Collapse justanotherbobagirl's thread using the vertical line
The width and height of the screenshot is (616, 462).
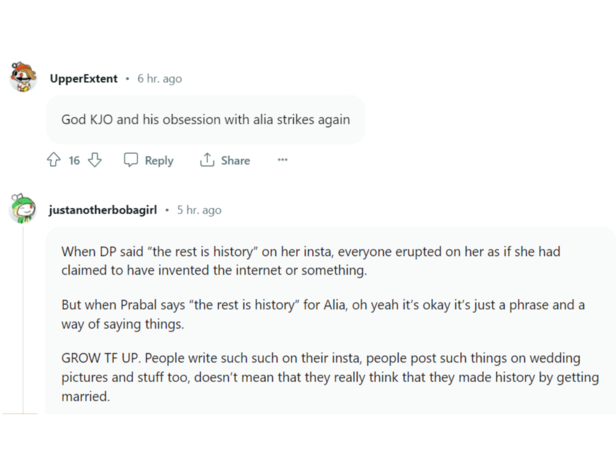(22, 320)
